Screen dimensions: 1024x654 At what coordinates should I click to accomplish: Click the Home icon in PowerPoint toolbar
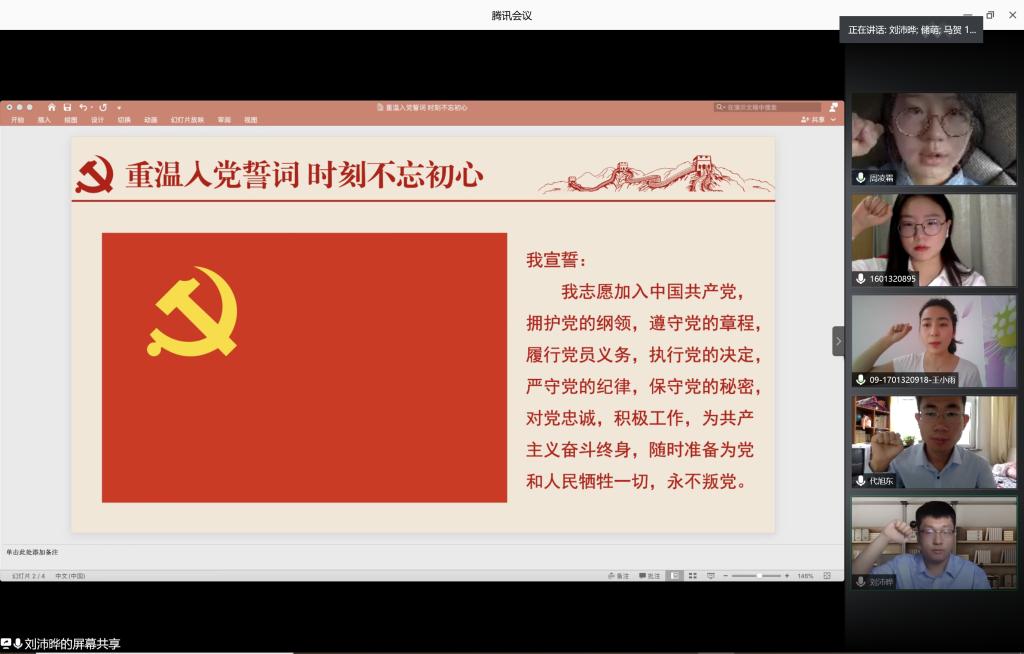[x=52, y=107]
